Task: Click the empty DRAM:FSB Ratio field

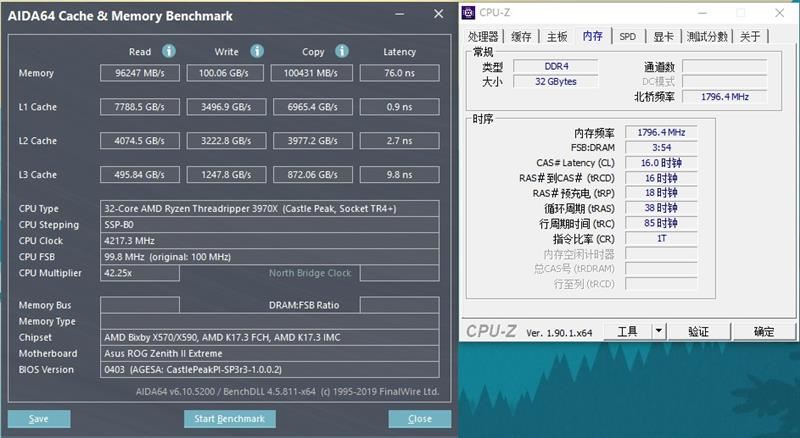Action: point(399,305)
